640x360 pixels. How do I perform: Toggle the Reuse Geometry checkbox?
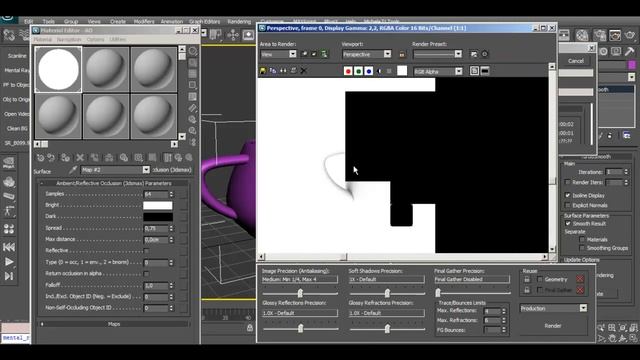click(x=540, y=279)
